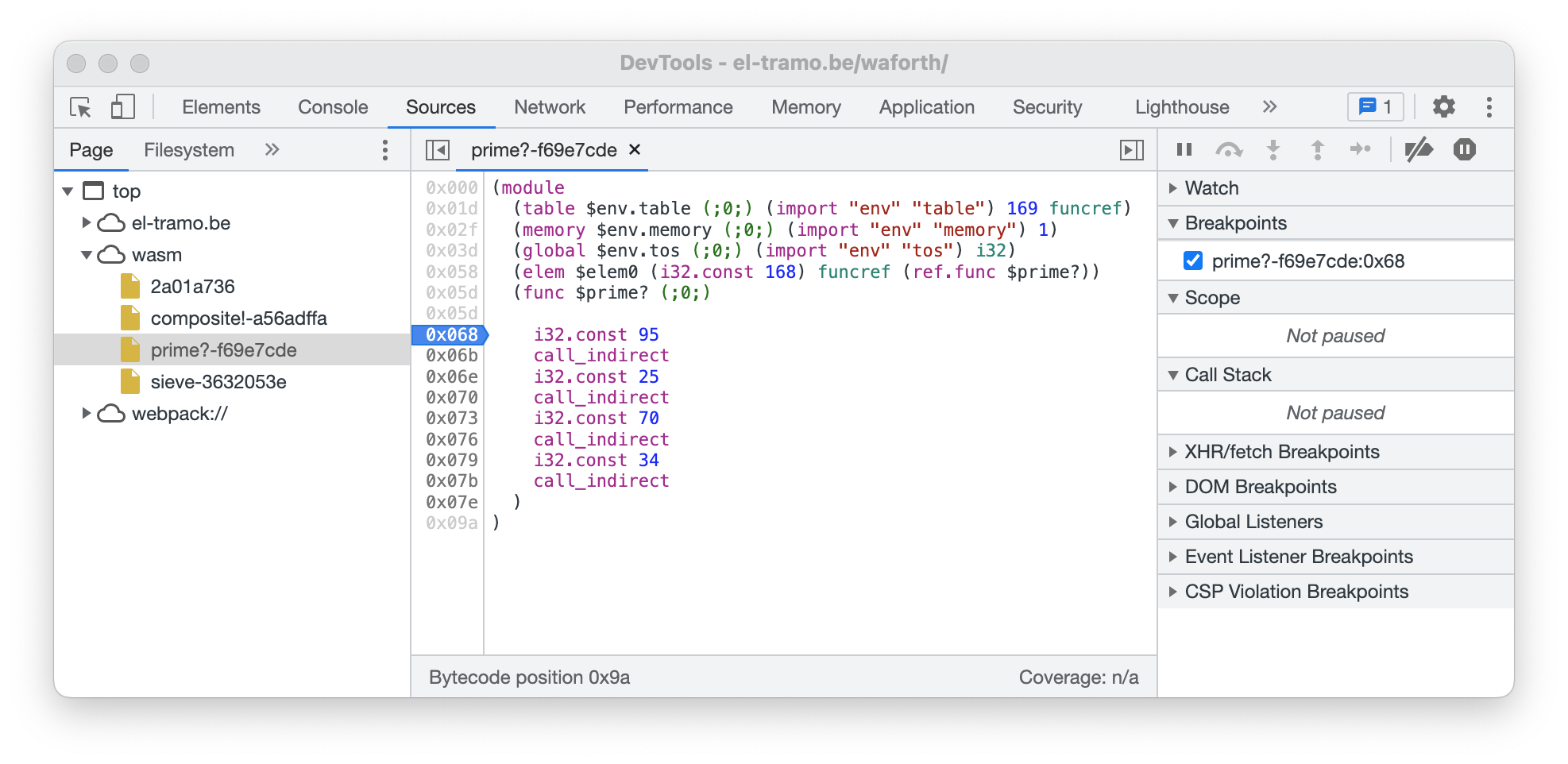Expand XHR/fetch Breakpoints section

pyautogui.click(x=1335, y=452)
